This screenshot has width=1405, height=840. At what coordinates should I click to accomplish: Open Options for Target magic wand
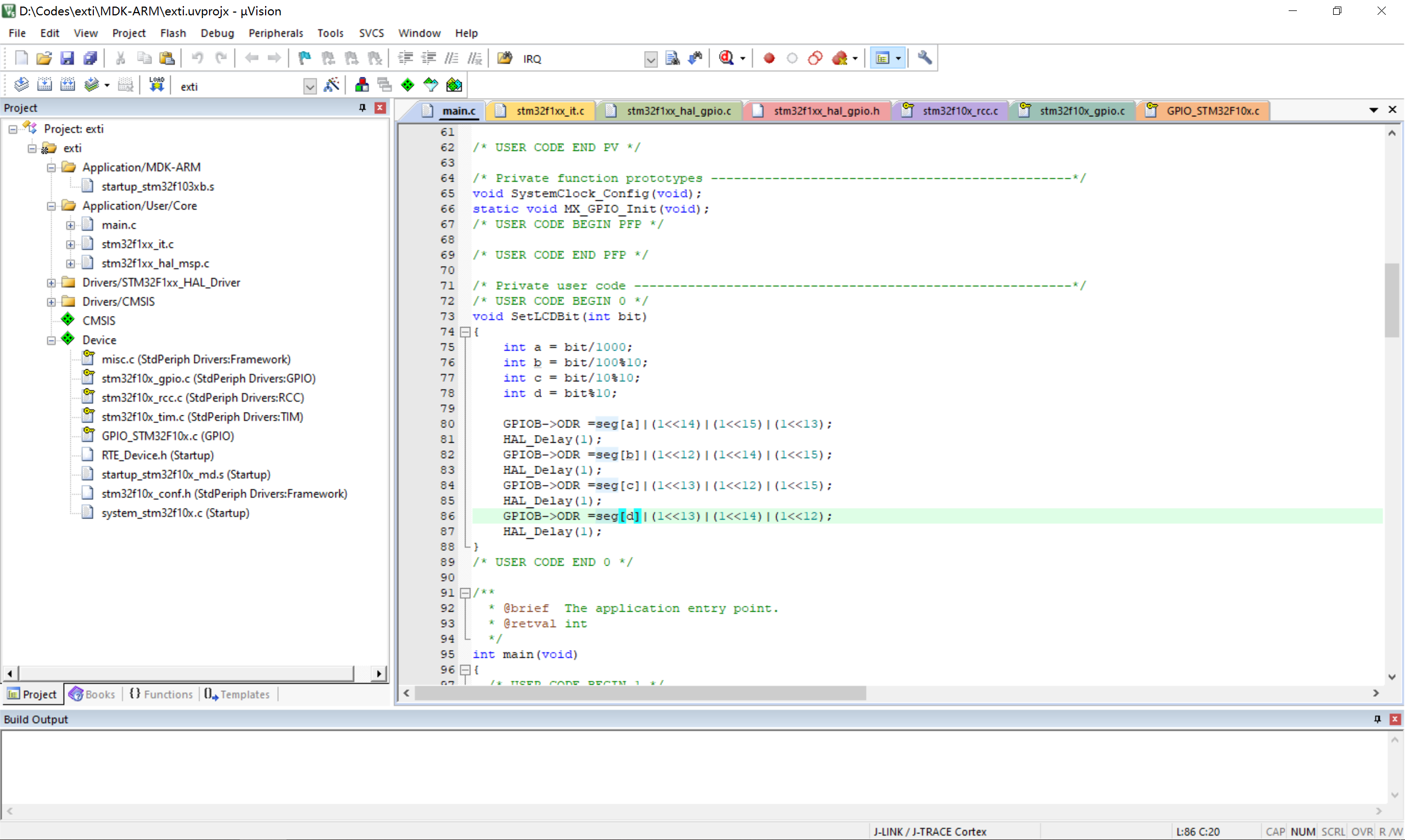coord(331,85)
